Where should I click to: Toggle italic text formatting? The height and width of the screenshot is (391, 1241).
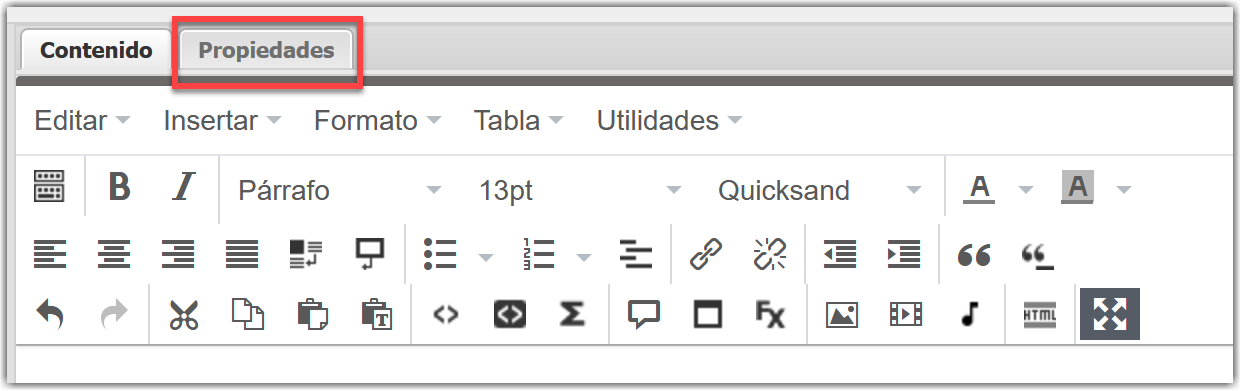(x=183, y=188)
